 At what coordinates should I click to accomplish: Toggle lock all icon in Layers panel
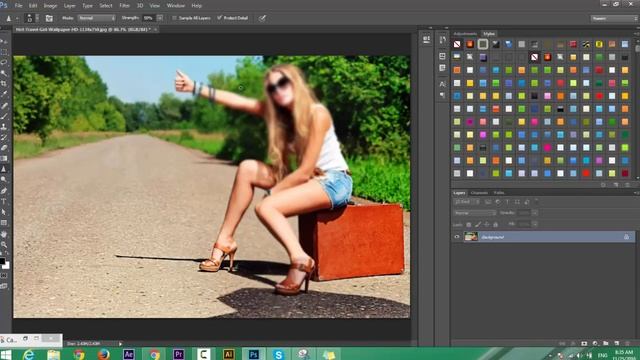click(x=496, y=224)
